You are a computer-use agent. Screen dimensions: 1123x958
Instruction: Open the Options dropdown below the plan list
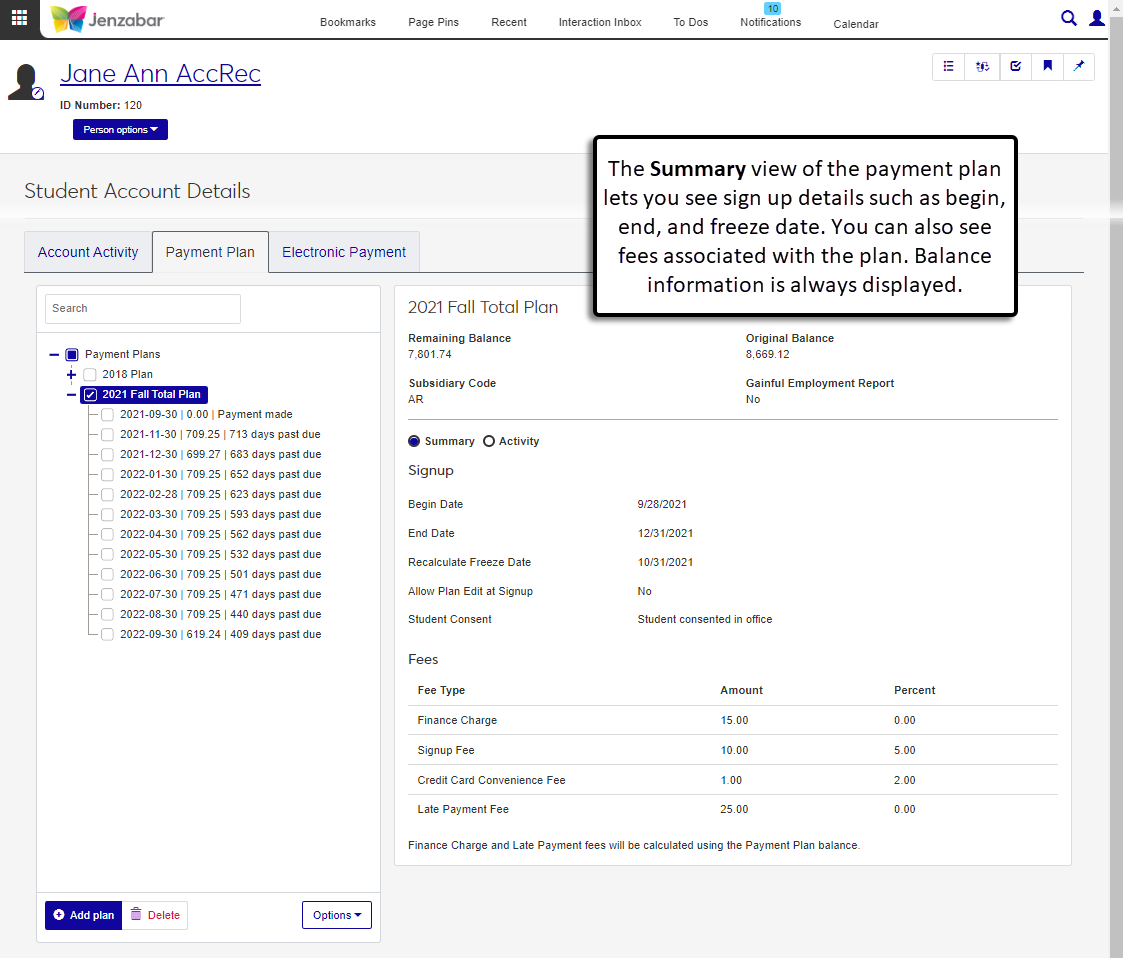pyautogui.click(x=336, y=915)
